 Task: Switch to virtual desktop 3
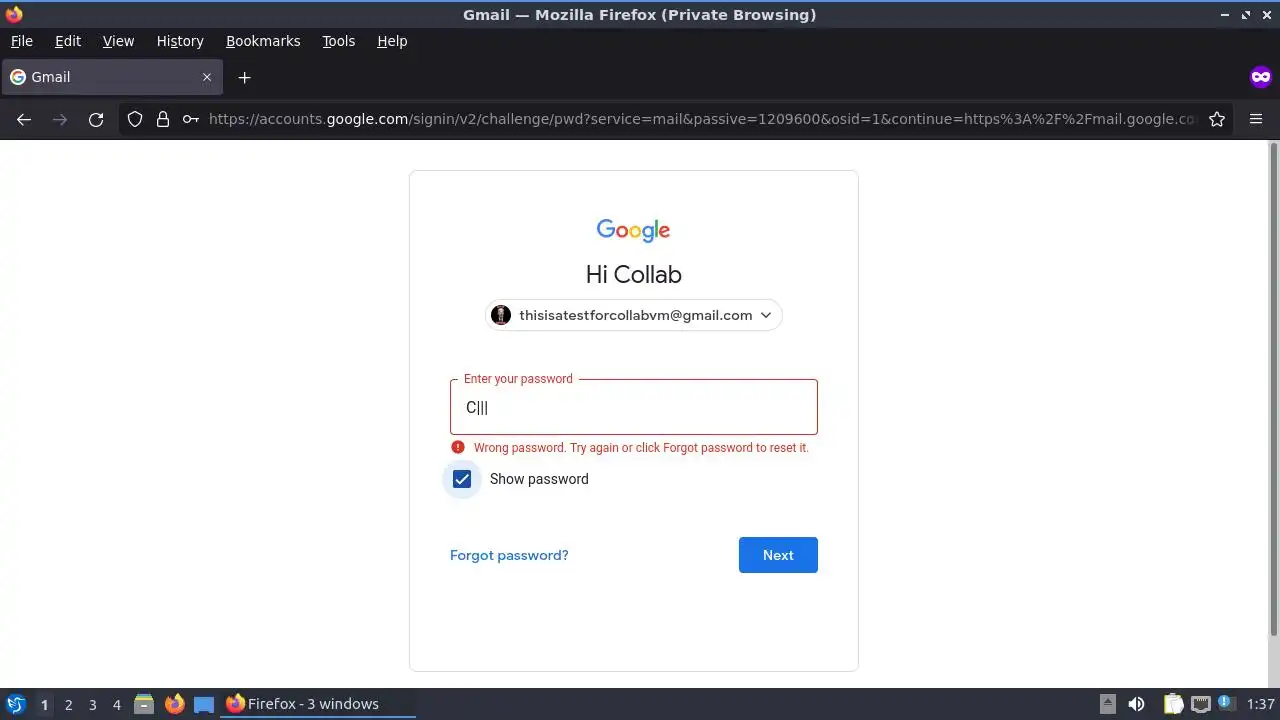92,704
